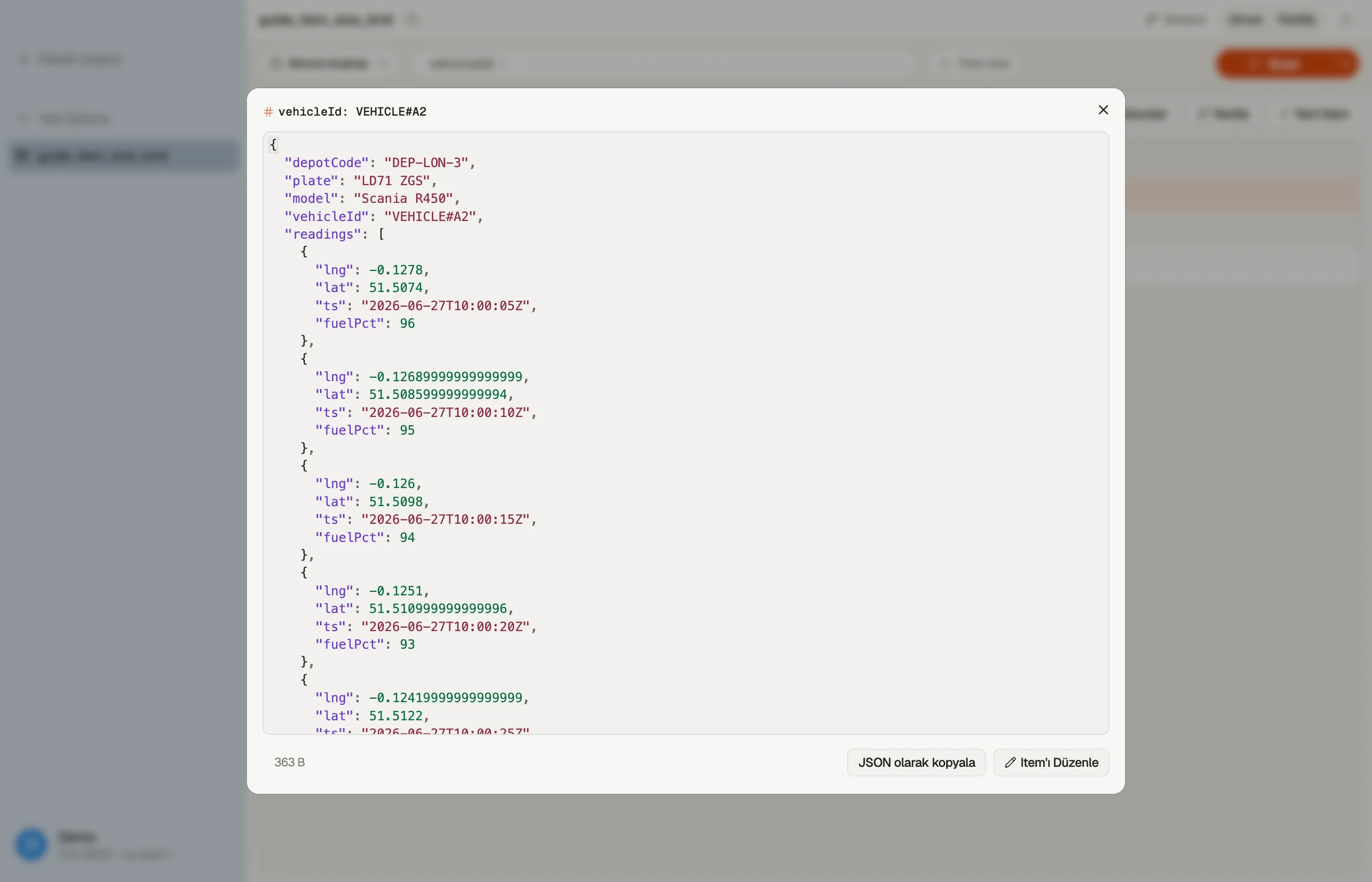Click the timestamp 2026-06-27T10:00:15Z
Screen dimensions: 1372x882
[x=445, y=519]
